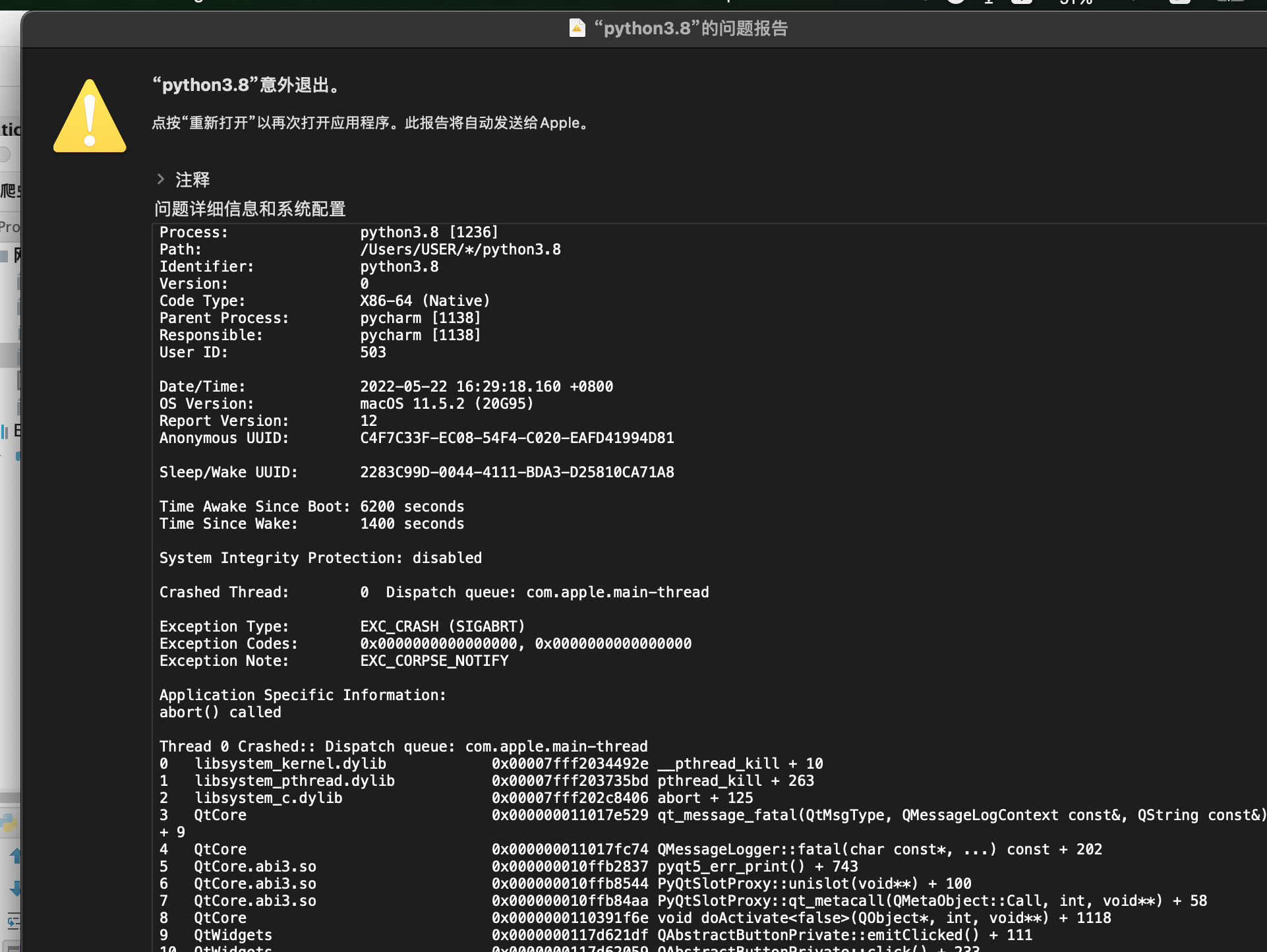1267x952 pixels.
Task: Select the Date/Time 2022-05-22 line
Action: (x=386, y=386)
